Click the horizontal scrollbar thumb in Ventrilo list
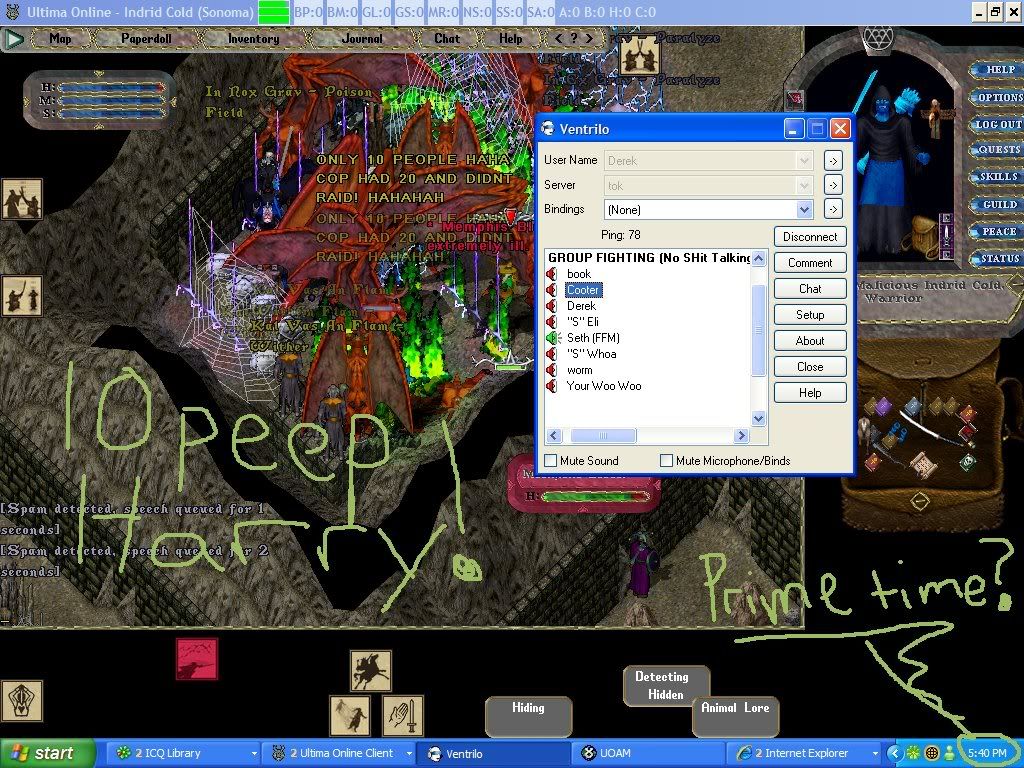 pos(603,436)
